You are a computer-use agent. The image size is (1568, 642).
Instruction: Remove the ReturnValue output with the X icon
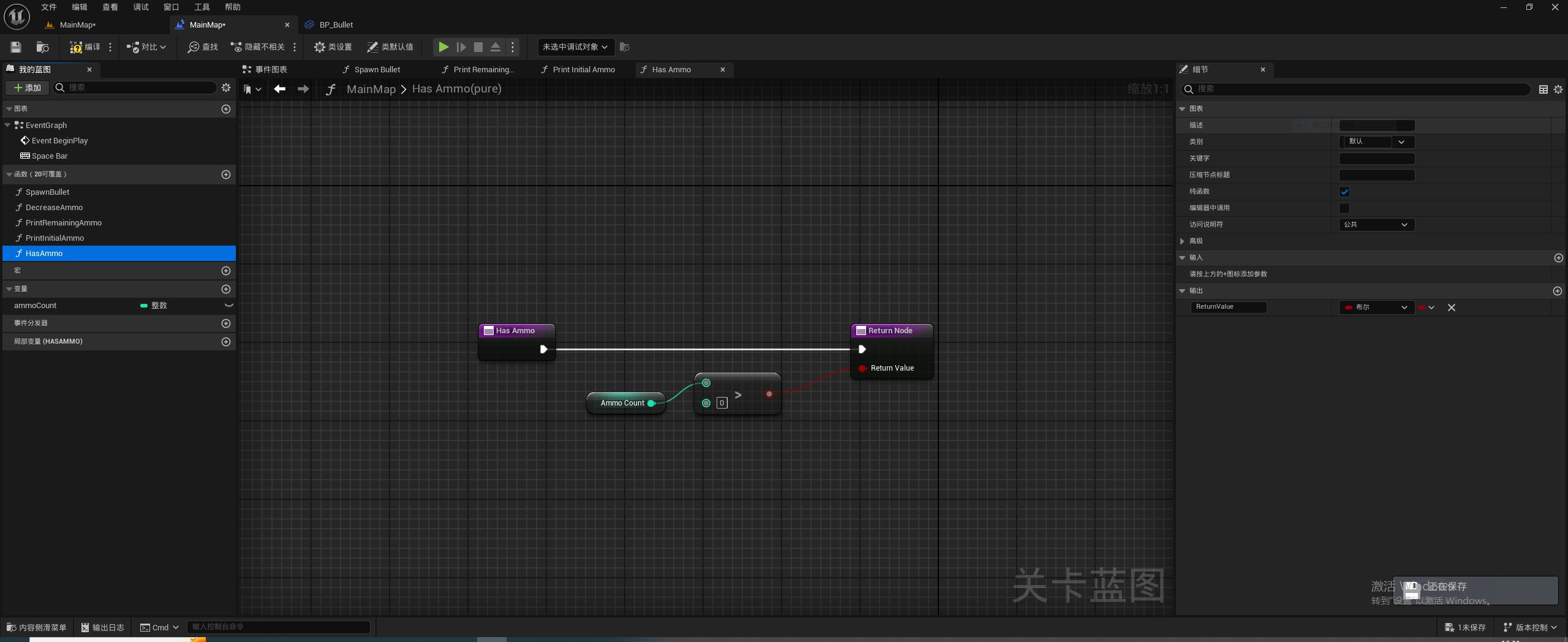1451,308
